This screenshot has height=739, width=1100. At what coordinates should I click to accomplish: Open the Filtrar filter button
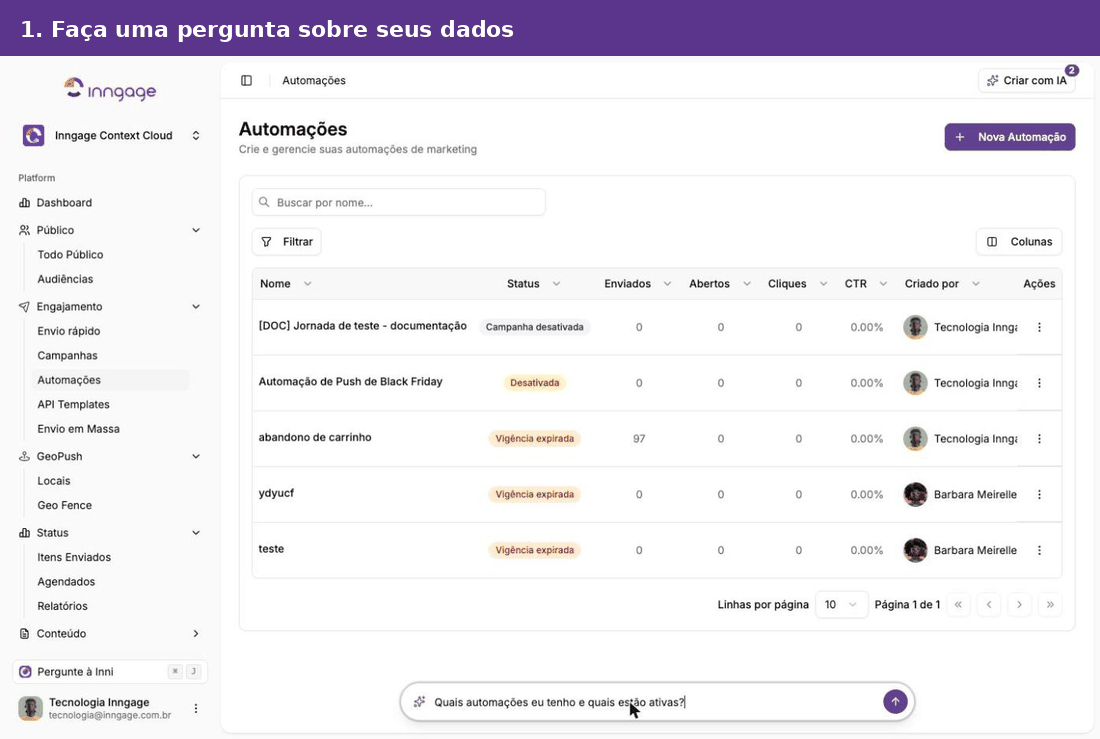(x=286, y=241)
